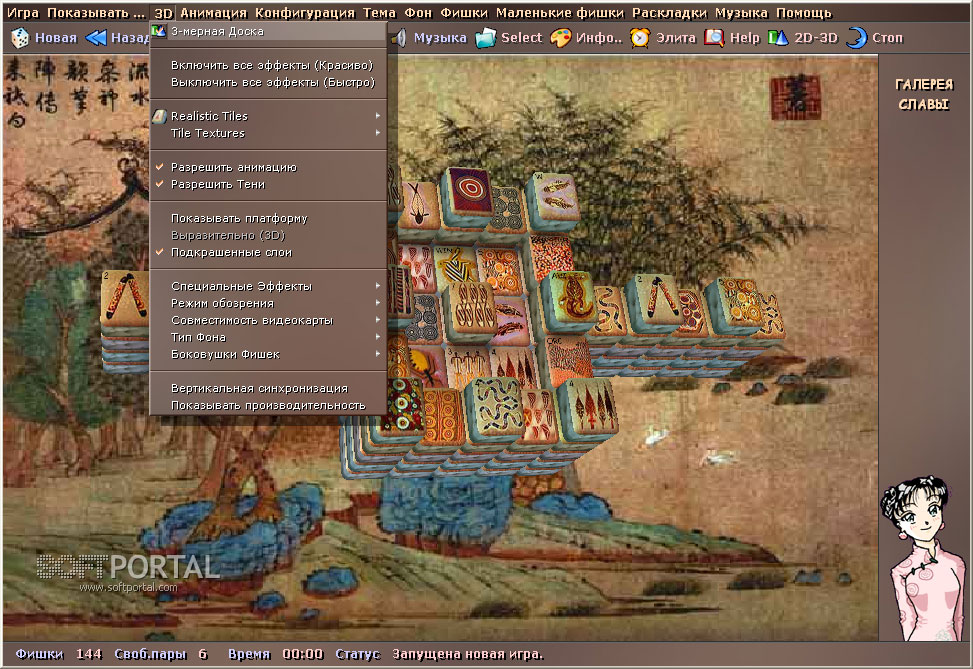Screen dimensions: 973x669
Task: Click the Время 00:00 status text
Action: pos(276,654)
